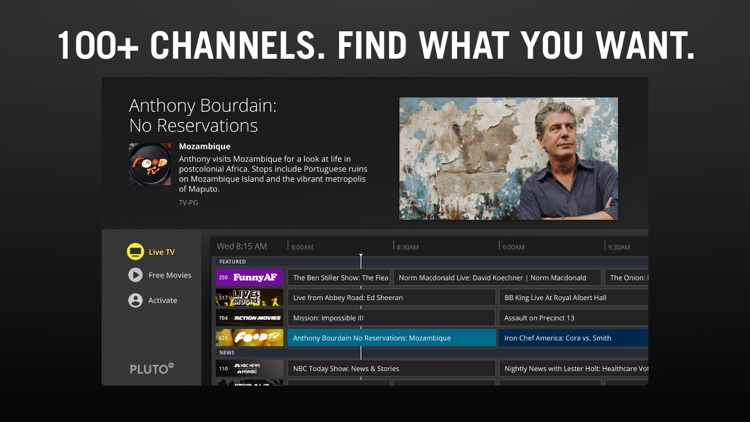This screenshot has width=750, height=422.
Task: Open the Anthony Bourdain video preview
Action: click(x=508, y=159)
